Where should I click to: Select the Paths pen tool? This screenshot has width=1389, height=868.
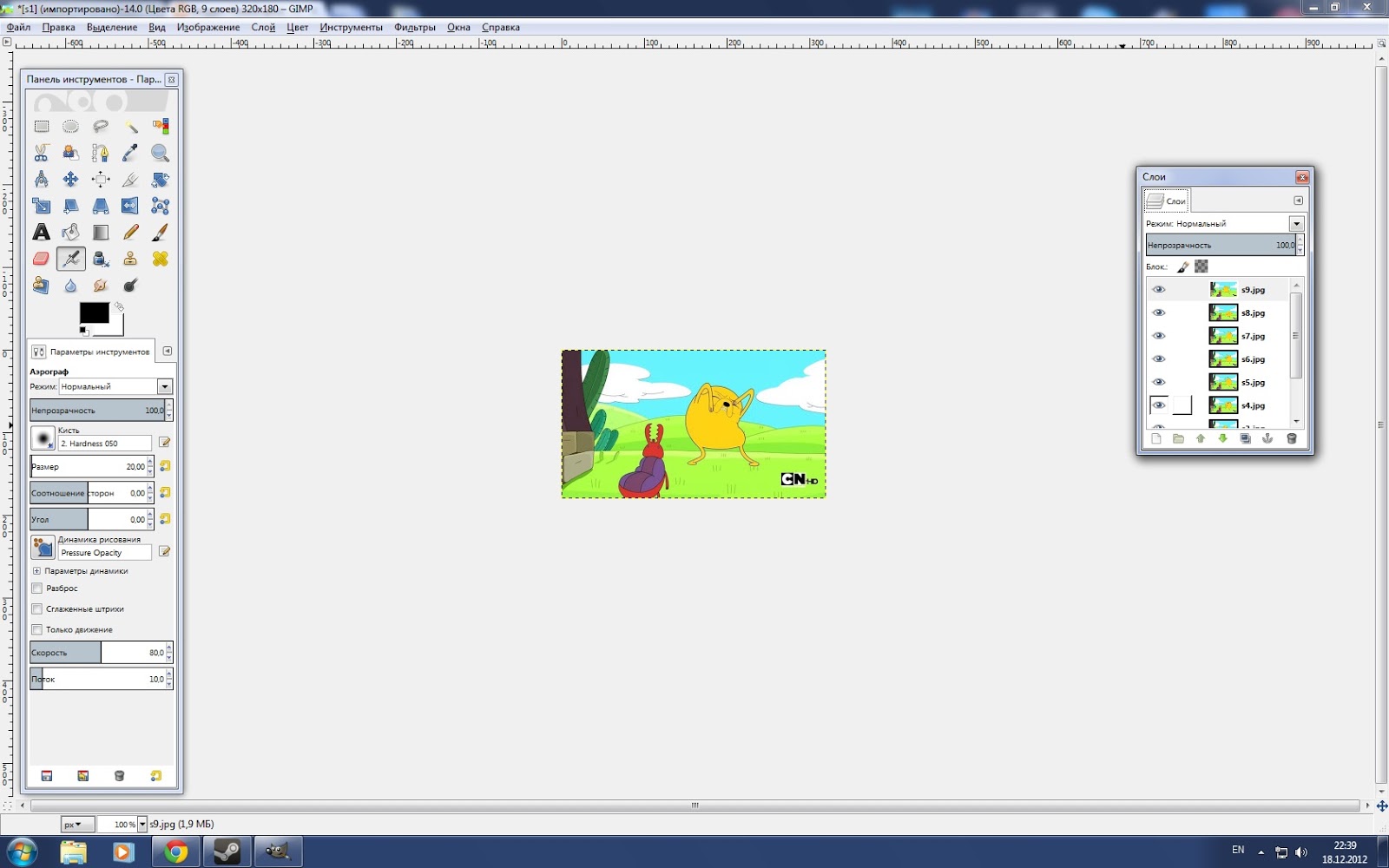click(x=101, y=153)
